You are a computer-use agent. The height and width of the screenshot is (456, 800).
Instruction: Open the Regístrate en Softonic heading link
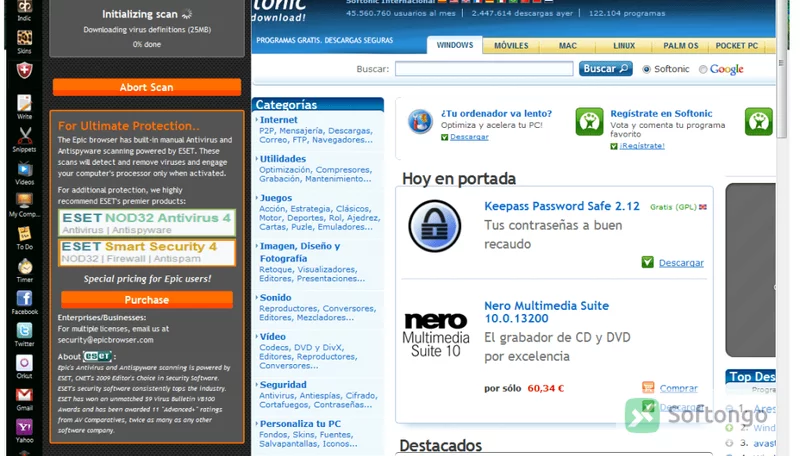pos(661,113)
